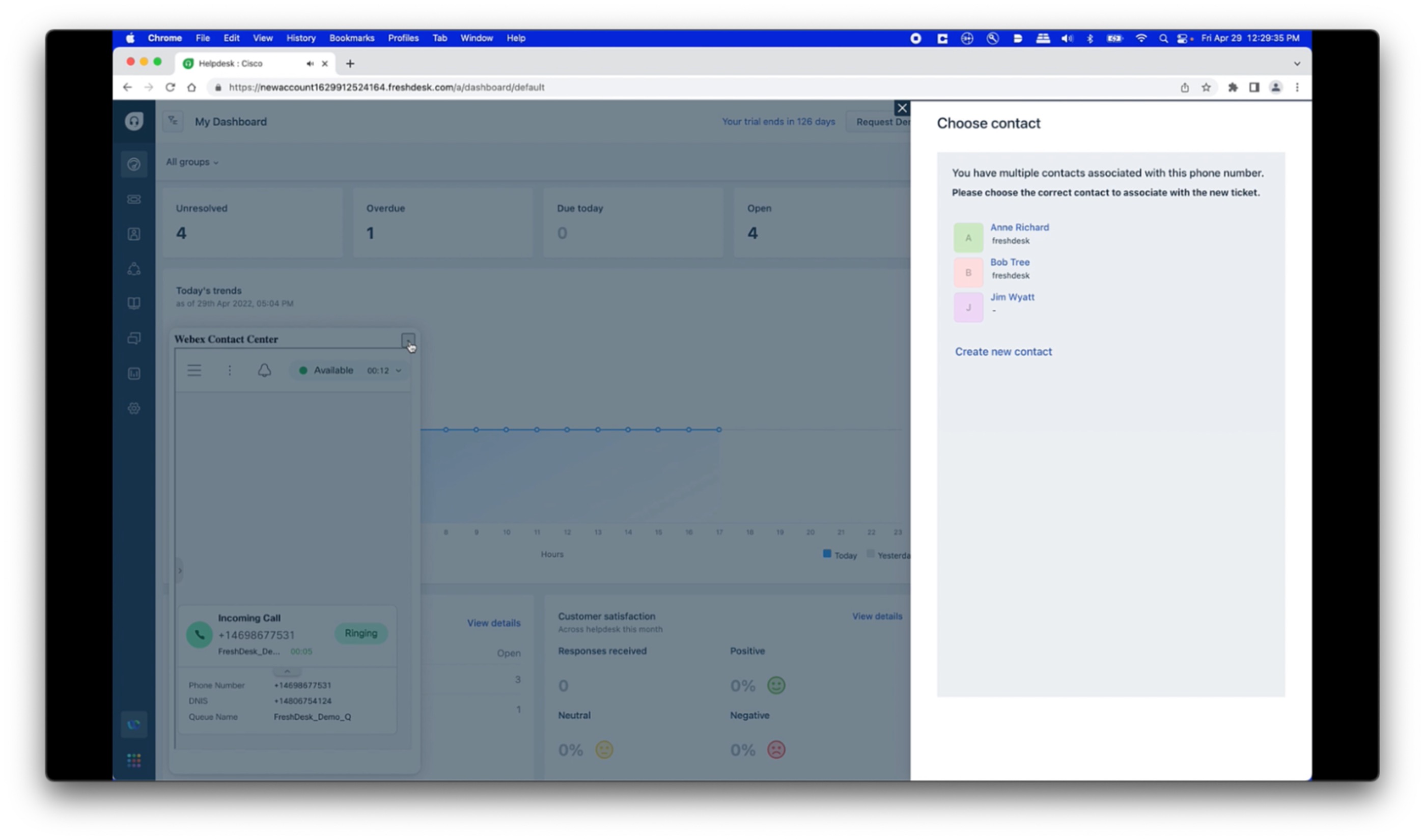
Task: Open macOS Control Center icon
Action: (x=1183, y=38)
